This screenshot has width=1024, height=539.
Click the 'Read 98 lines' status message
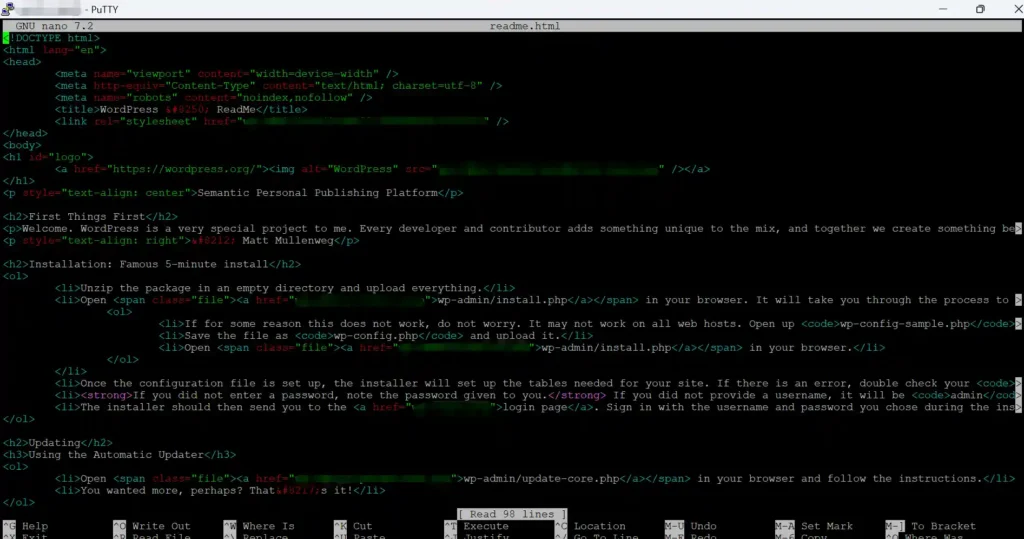click(x=512, y=514)
